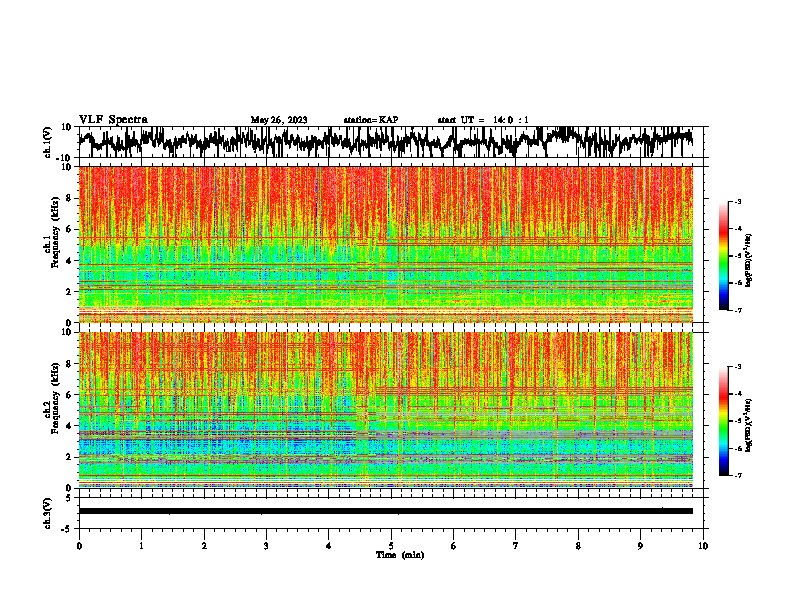The width and height of the screenshot is (792, 612).
Task: Click the ch.2 color scale bar
Action: tap(724, 421)
